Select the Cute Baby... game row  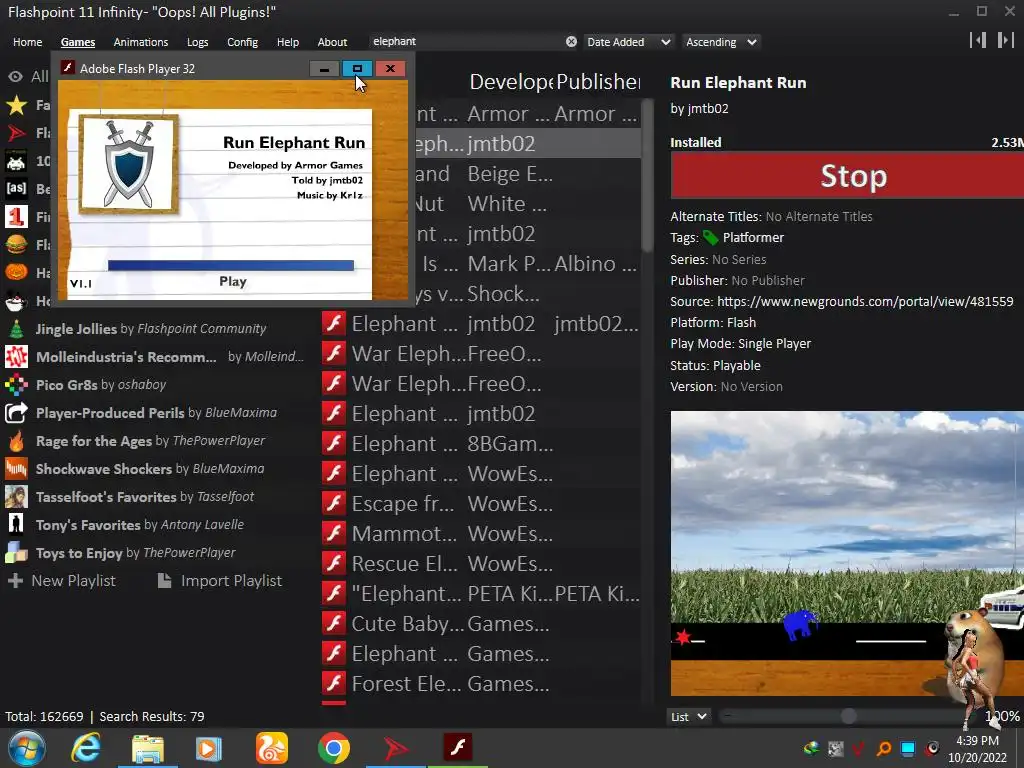coord(480,624)
